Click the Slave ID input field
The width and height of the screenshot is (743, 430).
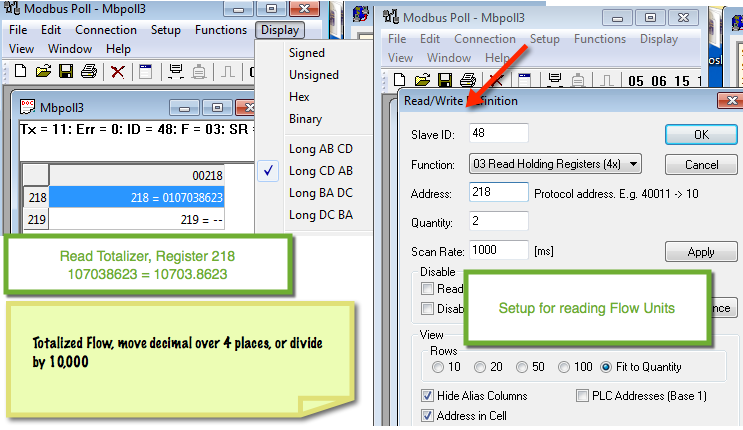[498, 133]
